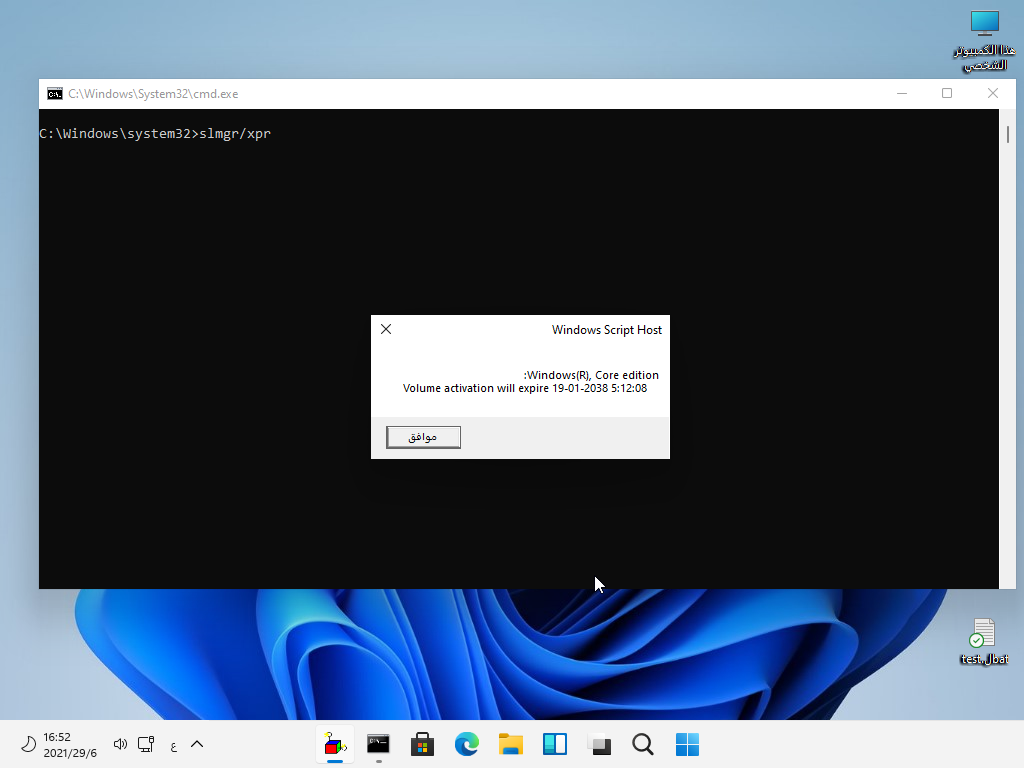The height and width of the screenshot is (768, 1024).
Task: Click the Windows Script Host dialog title
Action: click(607, 330)
